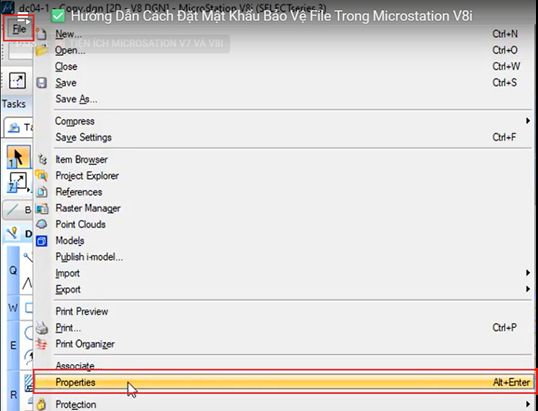Select the hatch tool in row R
The width and height of the screenshot is (538, 411).
pos(29,383)
